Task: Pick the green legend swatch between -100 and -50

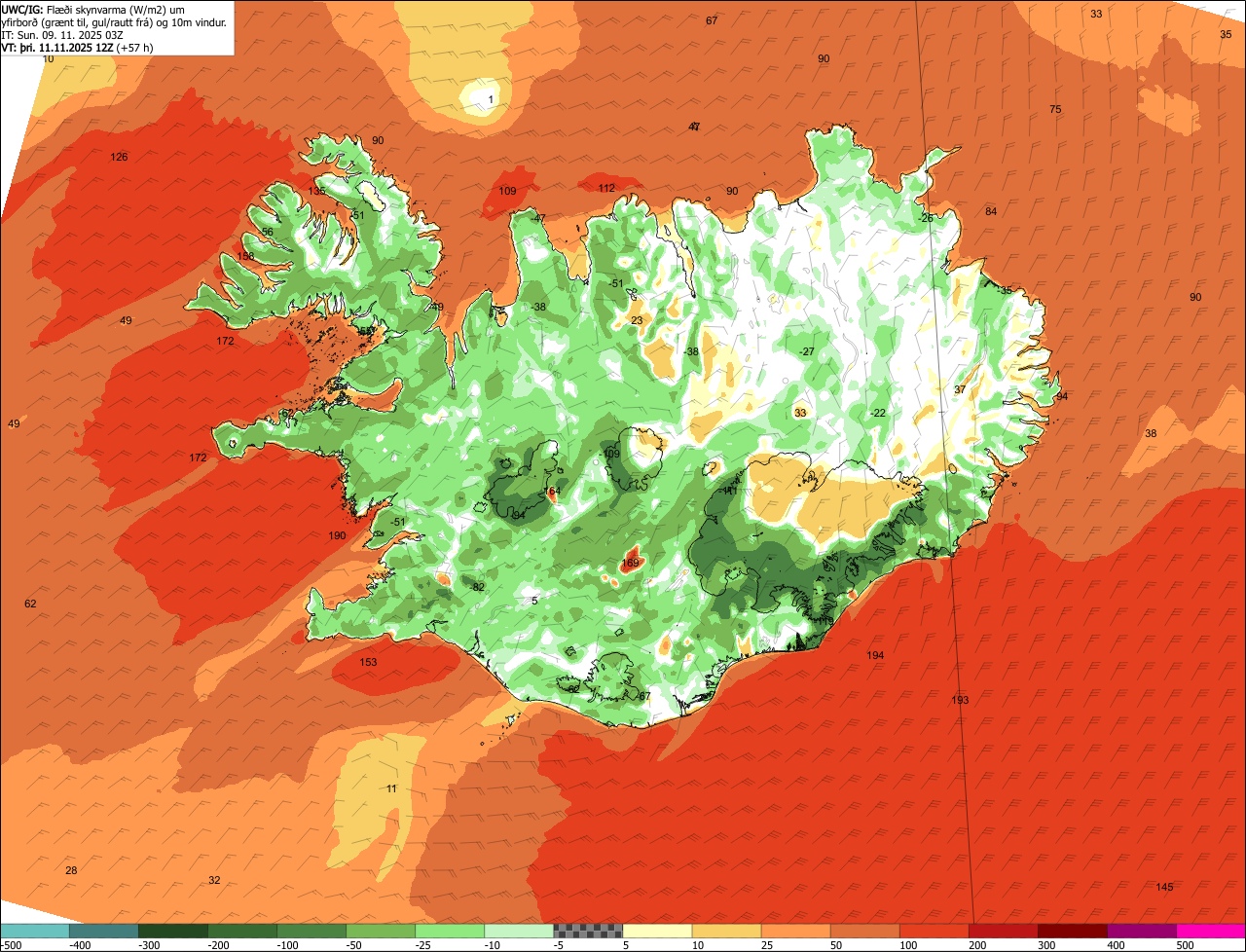Action: point(311,931)
